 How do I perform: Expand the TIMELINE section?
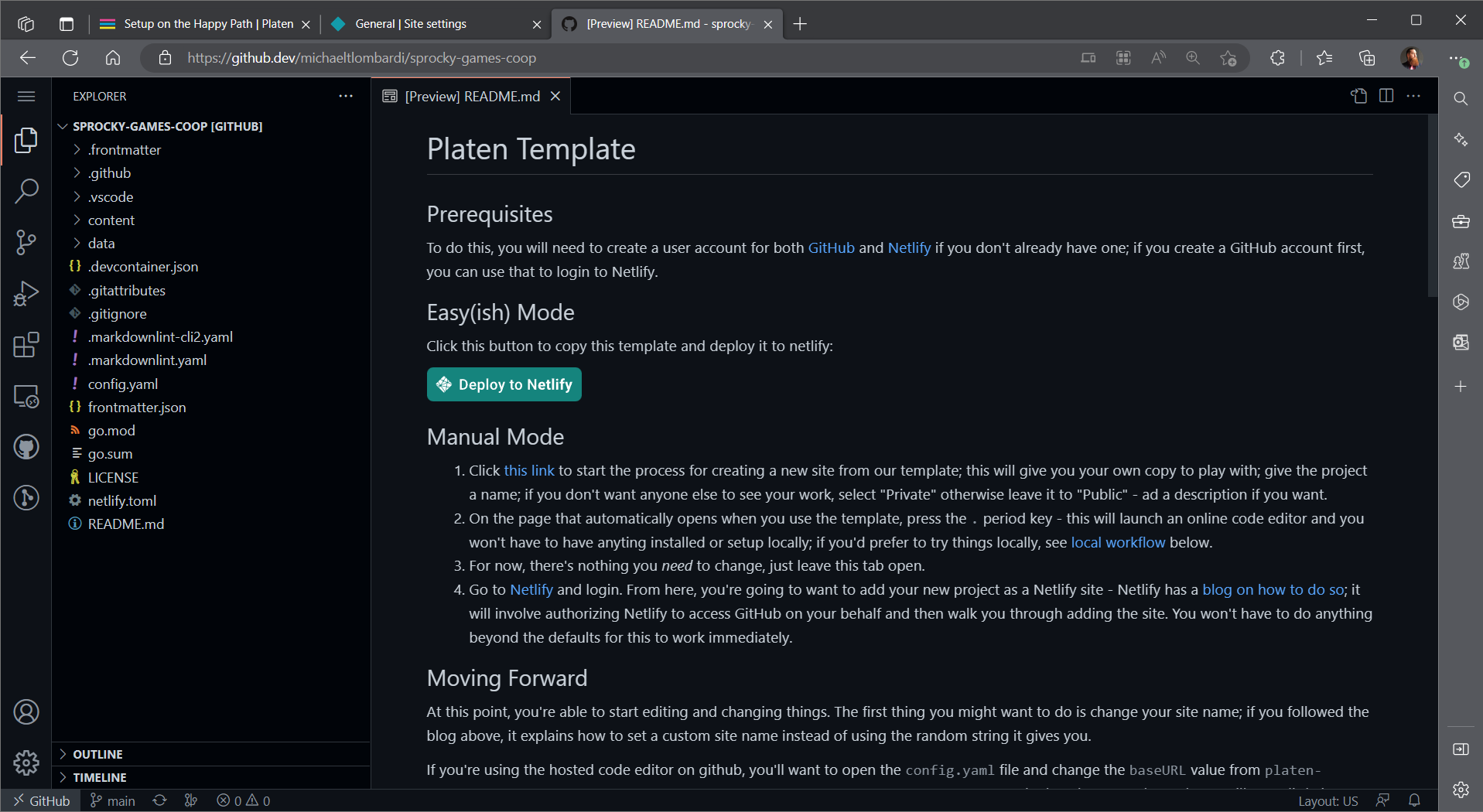pyautogui.click(x=99, y=777)
